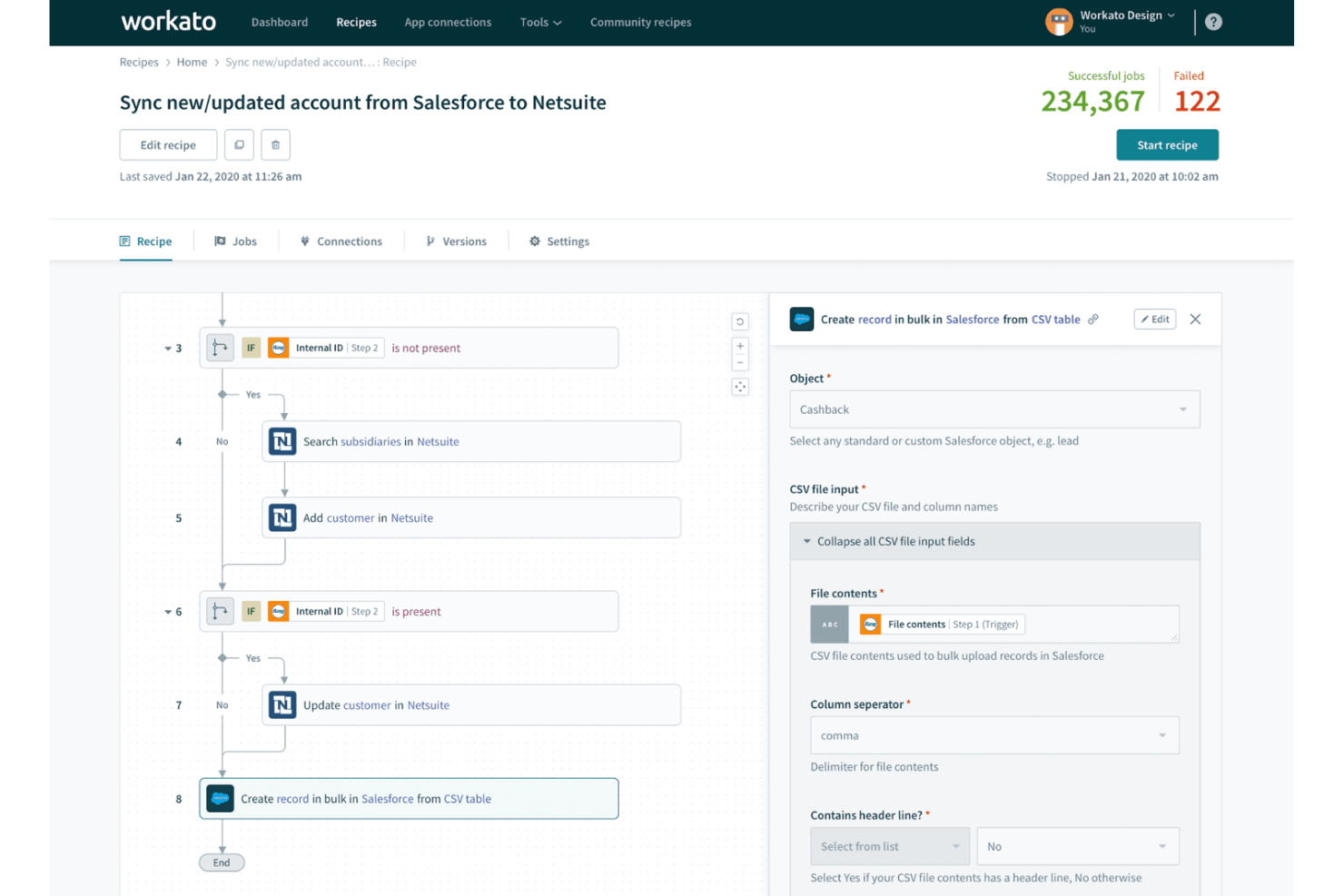Open the header line No dropdown
The height and width of the screenshot is (896, 1344).
pos(1078,846)
